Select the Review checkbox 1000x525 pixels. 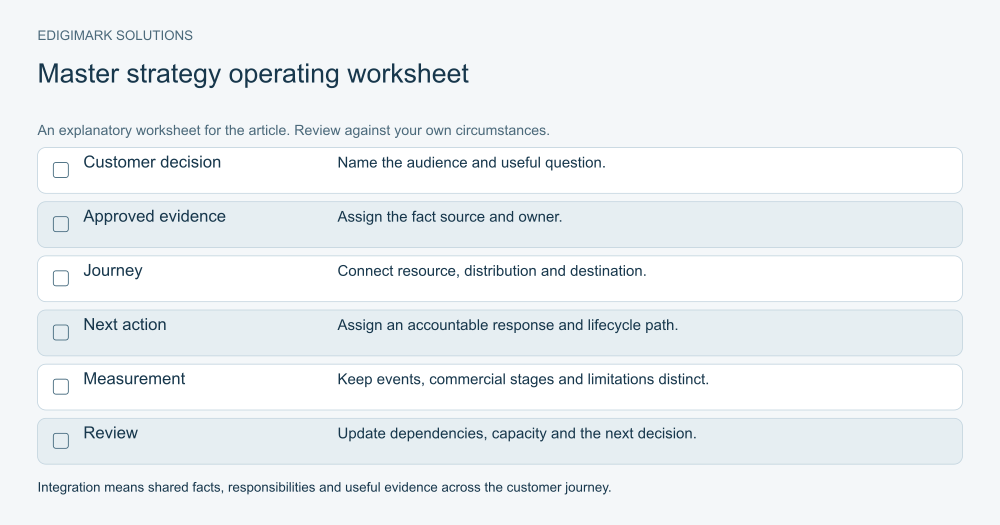point(61,441)
